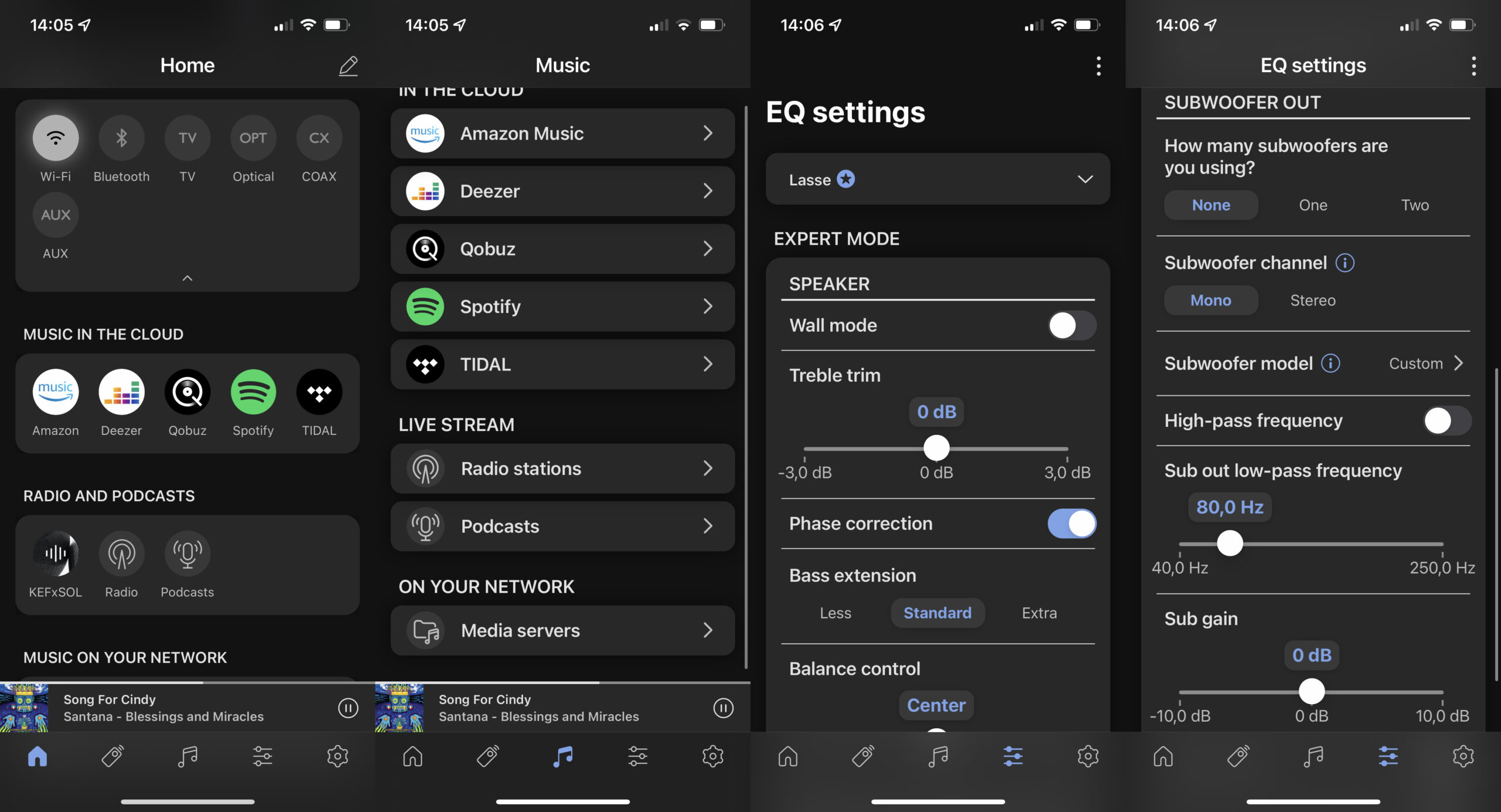Select the Podcasts source
The width and height of the screenshot is (1501, 812).
562,526
